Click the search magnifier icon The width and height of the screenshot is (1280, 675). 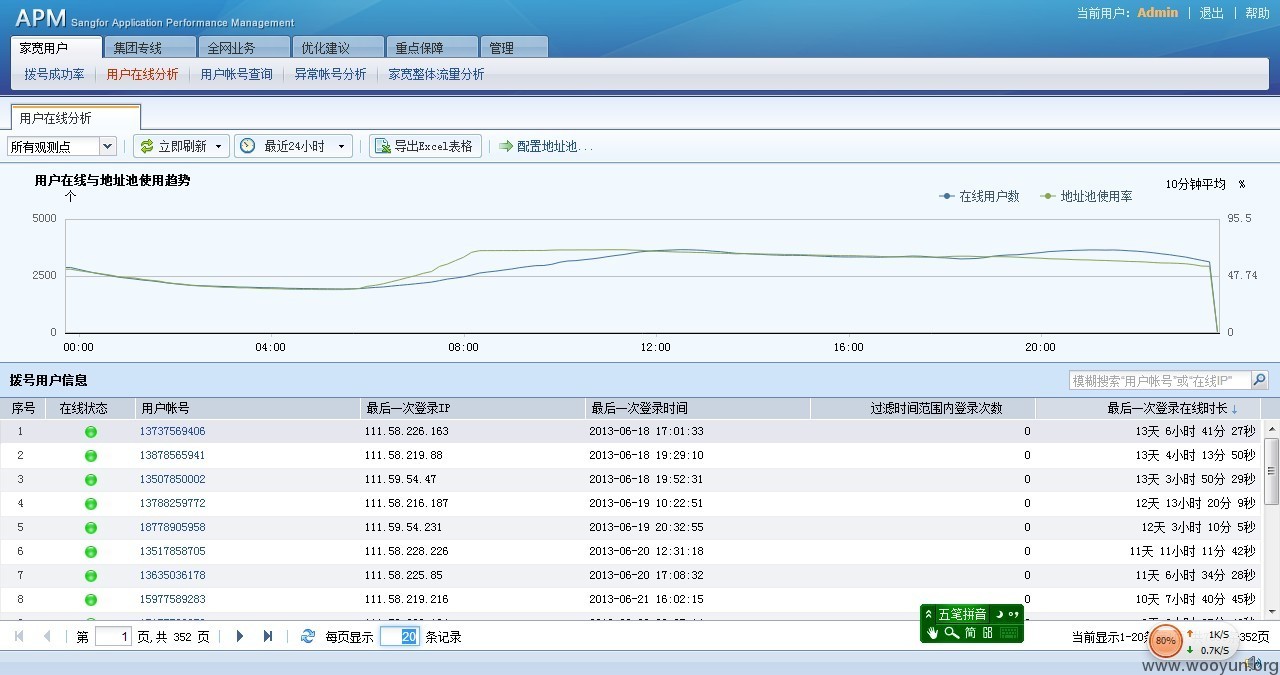(x=1260, y=380)
